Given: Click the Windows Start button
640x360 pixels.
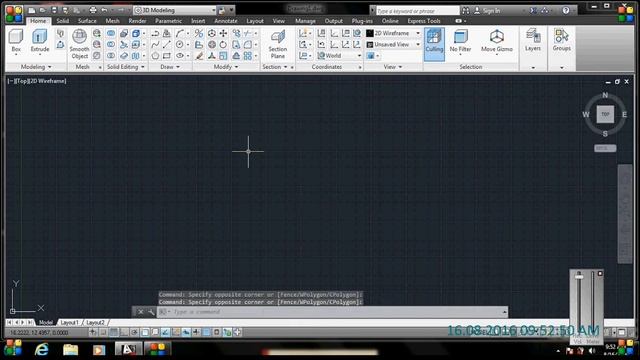Looking at the screenshot, I should point(13,349).
